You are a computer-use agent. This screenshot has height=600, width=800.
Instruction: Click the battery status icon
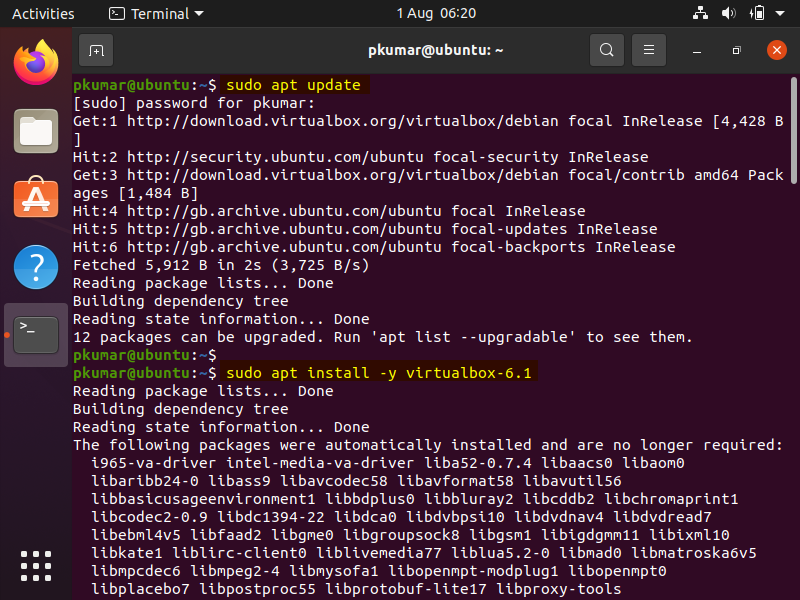(758, 13)
